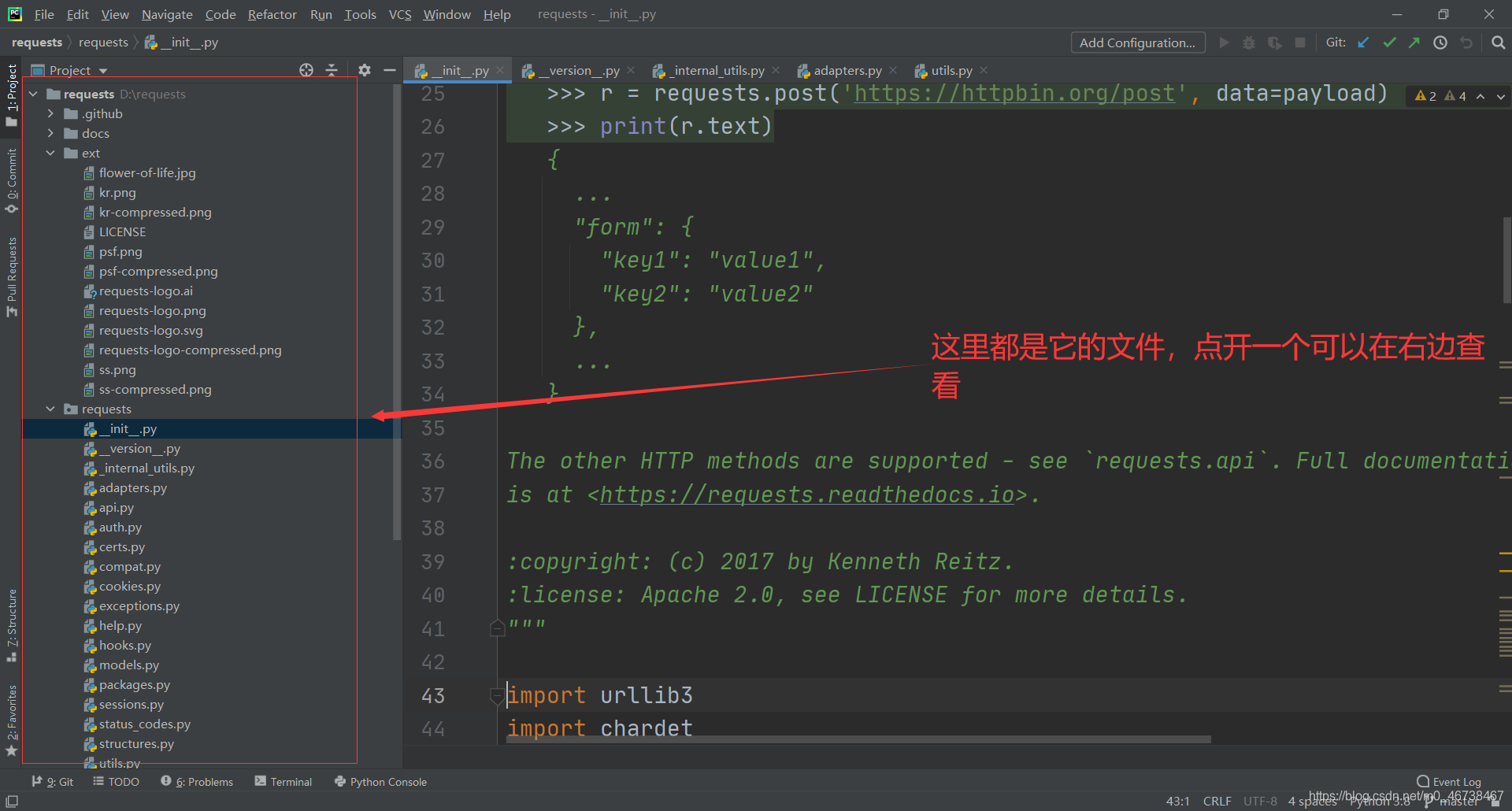Select sessions.py in project tree
Viewport: 1512px width, 811px height.
tap(132, 705)
